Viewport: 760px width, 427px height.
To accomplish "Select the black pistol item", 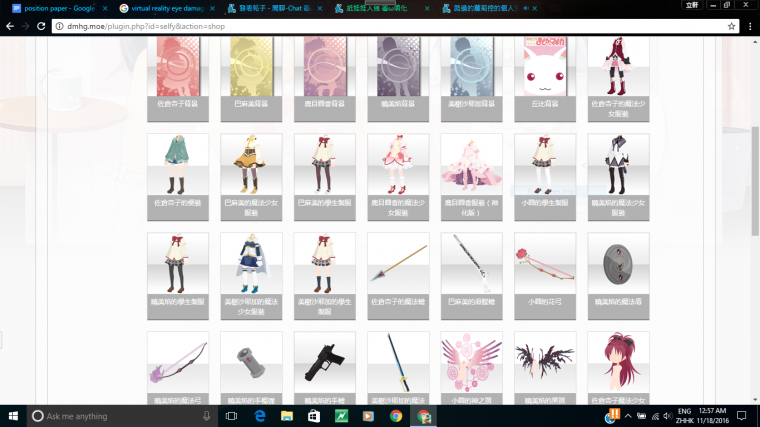I will pyautogui.click(x=325, y=368).
